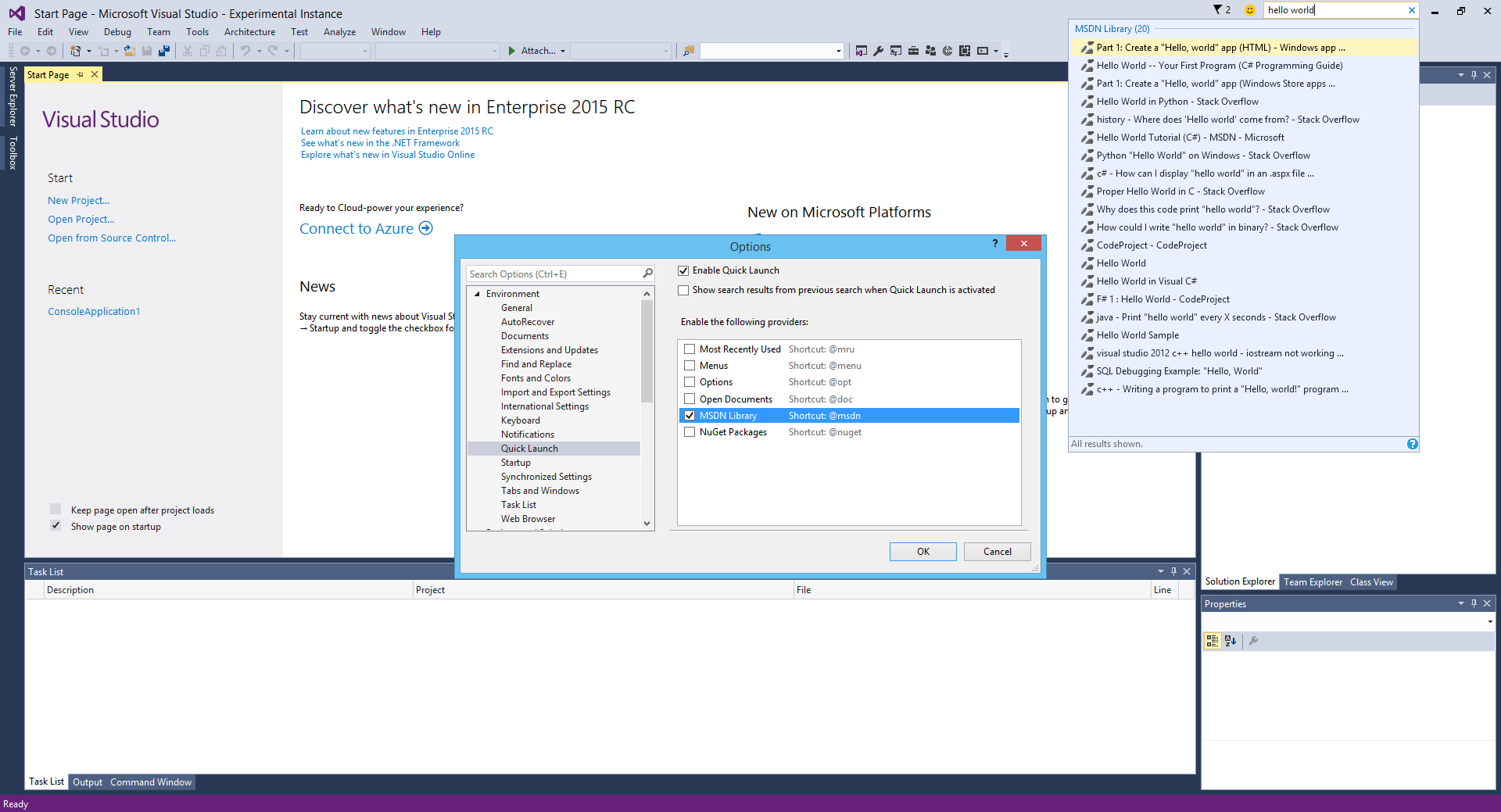The width and height of the screenshot is (1501, 812).
Task: Open the Tools menu
Action: tap(197, 32)
